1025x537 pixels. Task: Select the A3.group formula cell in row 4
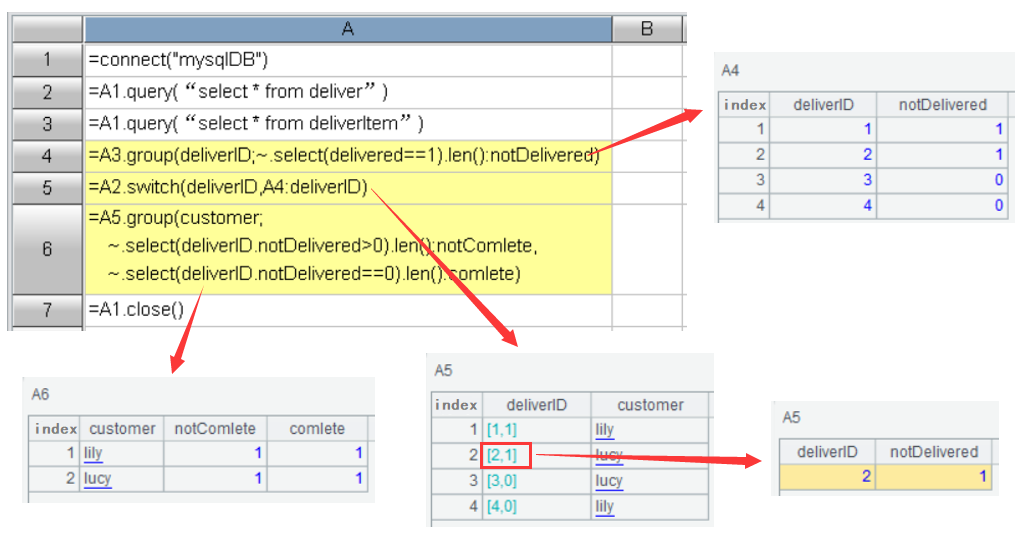347,155
